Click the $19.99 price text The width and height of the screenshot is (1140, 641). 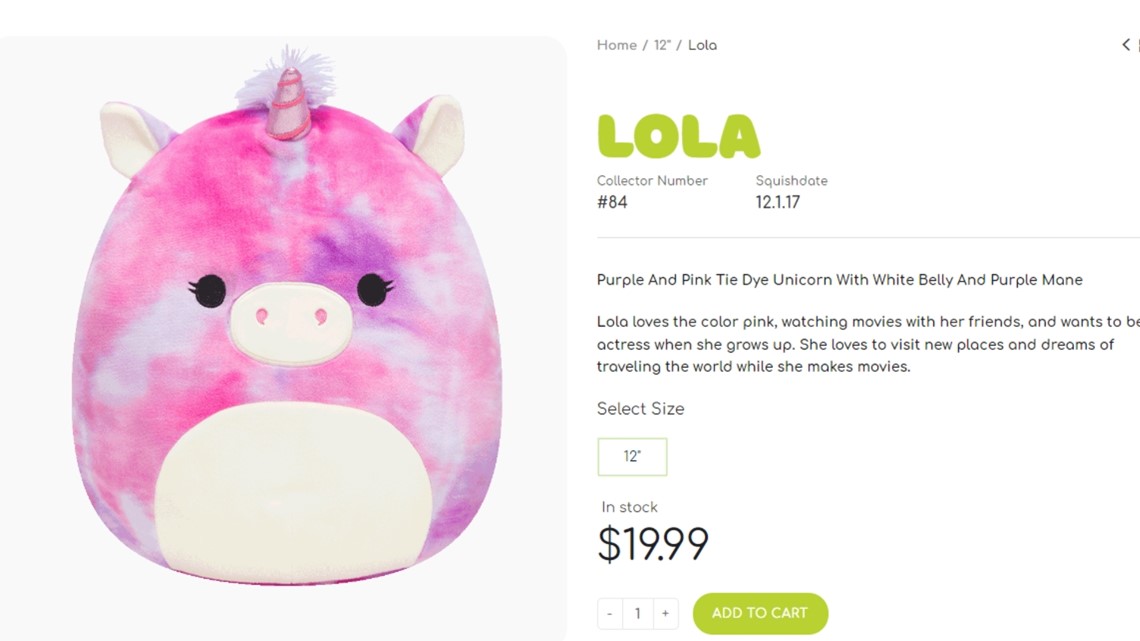[653, 543]
